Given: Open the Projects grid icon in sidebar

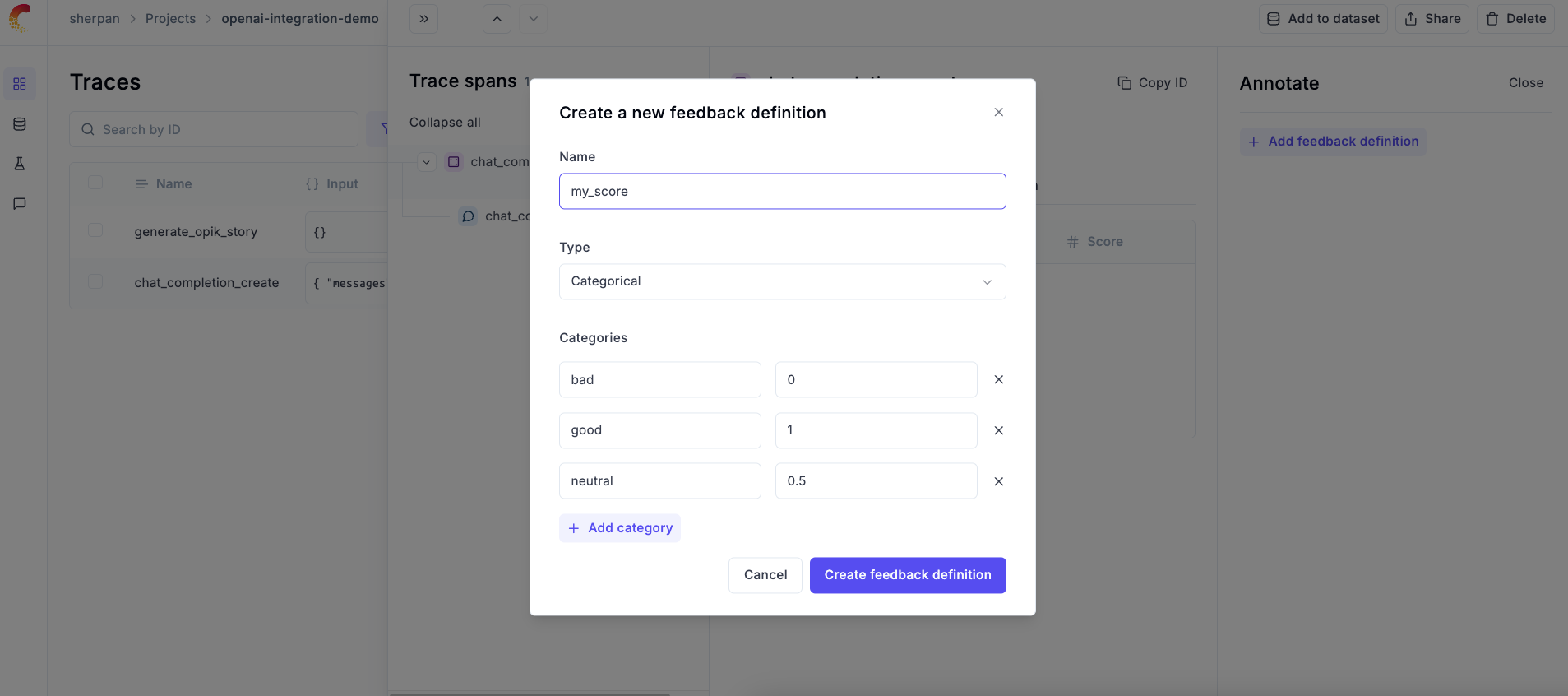Looking at the screenshot, I should [19, 83].
